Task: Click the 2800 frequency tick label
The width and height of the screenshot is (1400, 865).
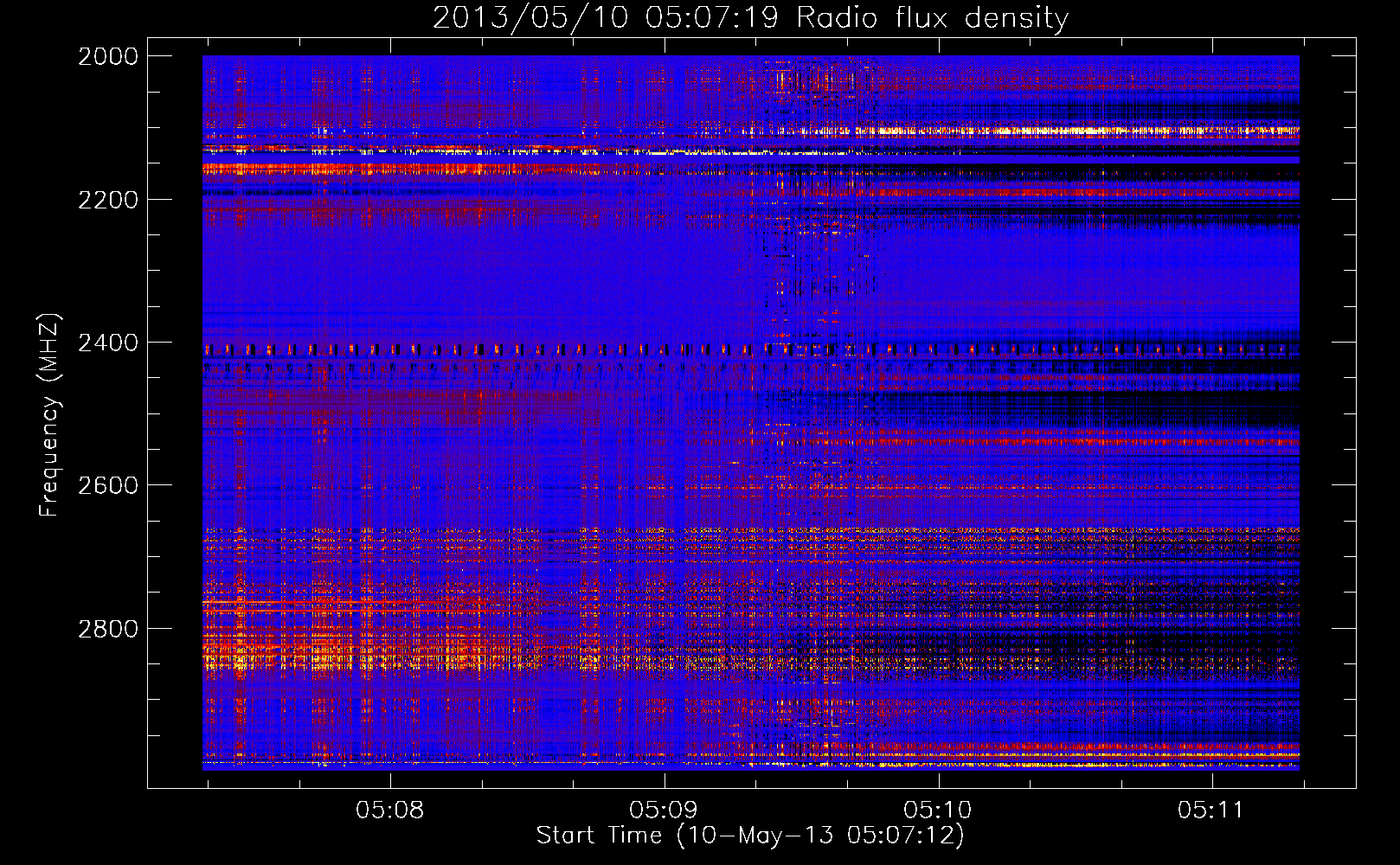Action: pos(108,629)
